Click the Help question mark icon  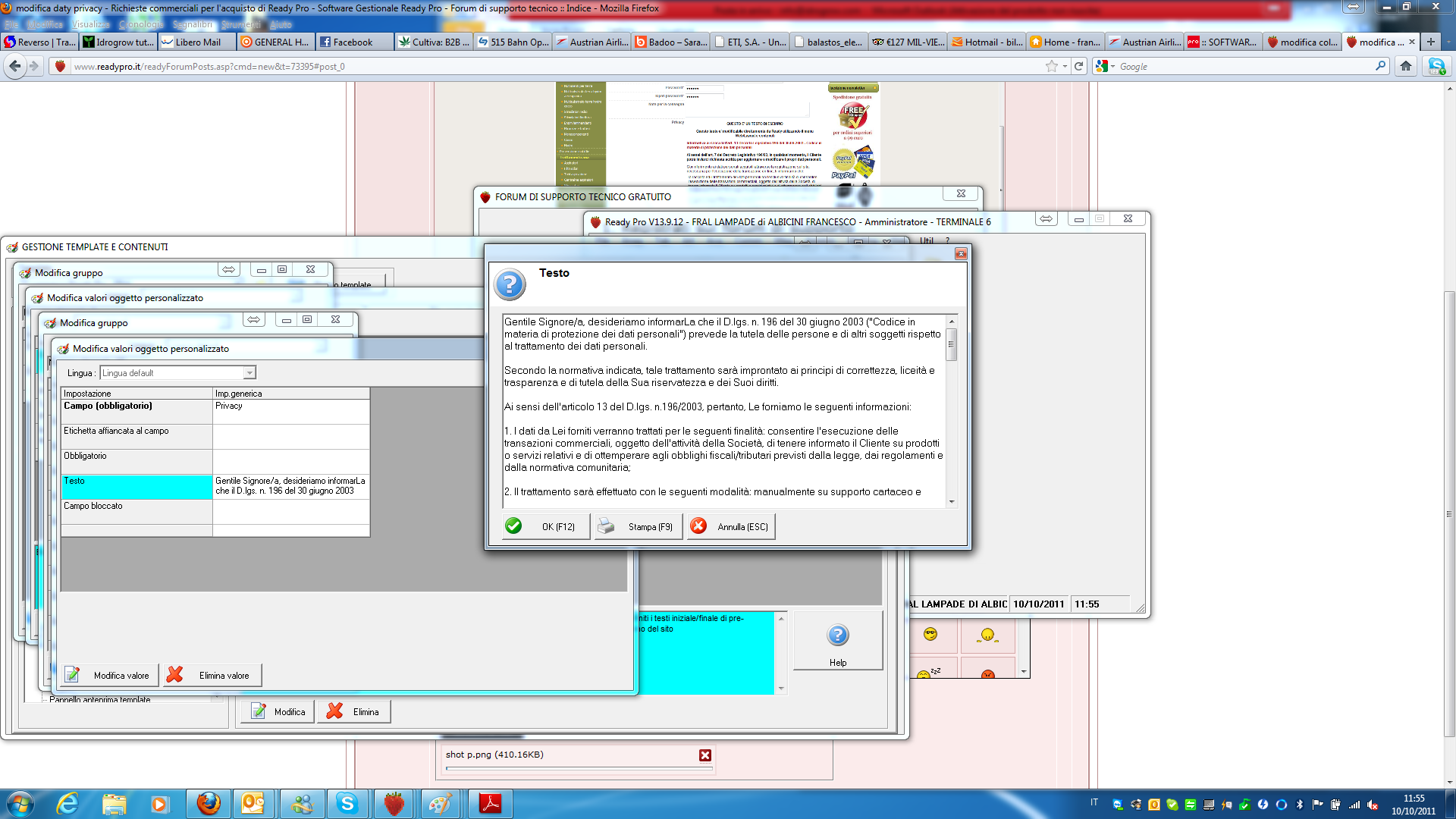pyautogui.click(x=837, y=635)
